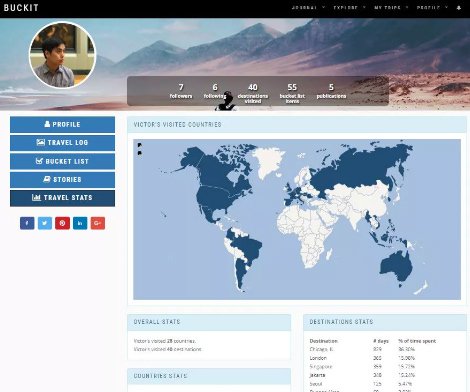
Task: Zoom out on the visited countries map
Action: click(x=140, y=153)
